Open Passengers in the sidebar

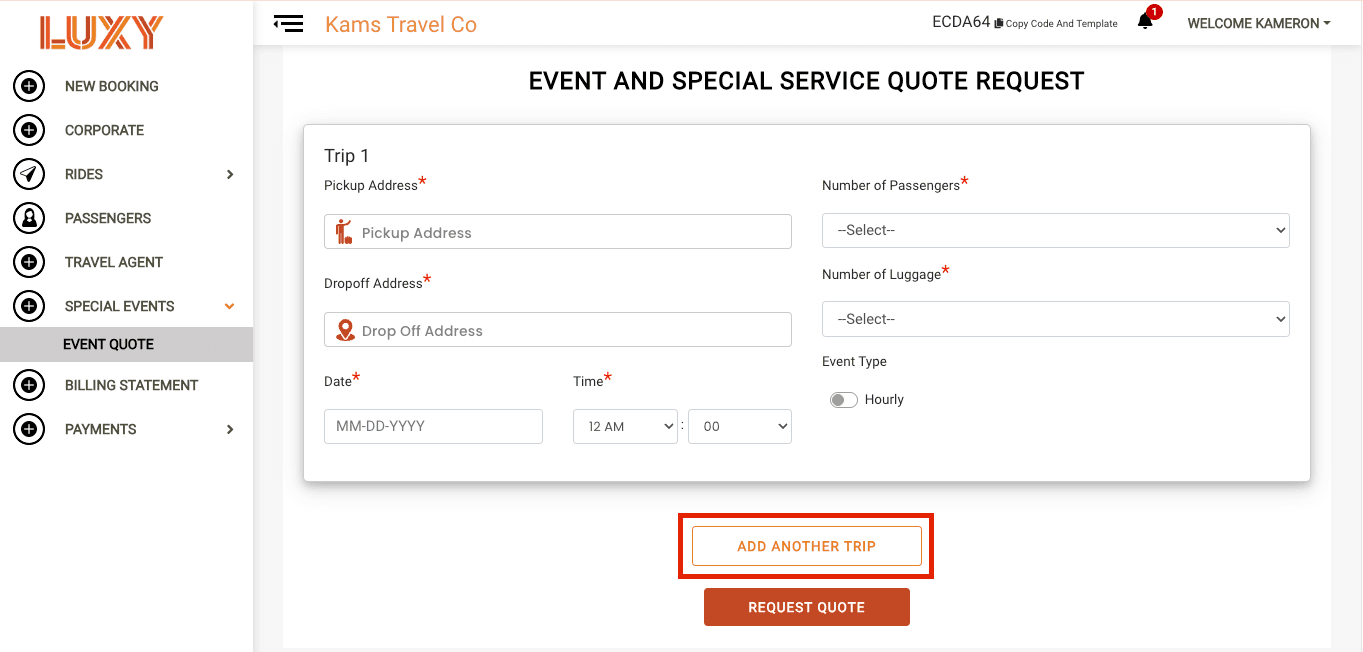click(108, 218)
